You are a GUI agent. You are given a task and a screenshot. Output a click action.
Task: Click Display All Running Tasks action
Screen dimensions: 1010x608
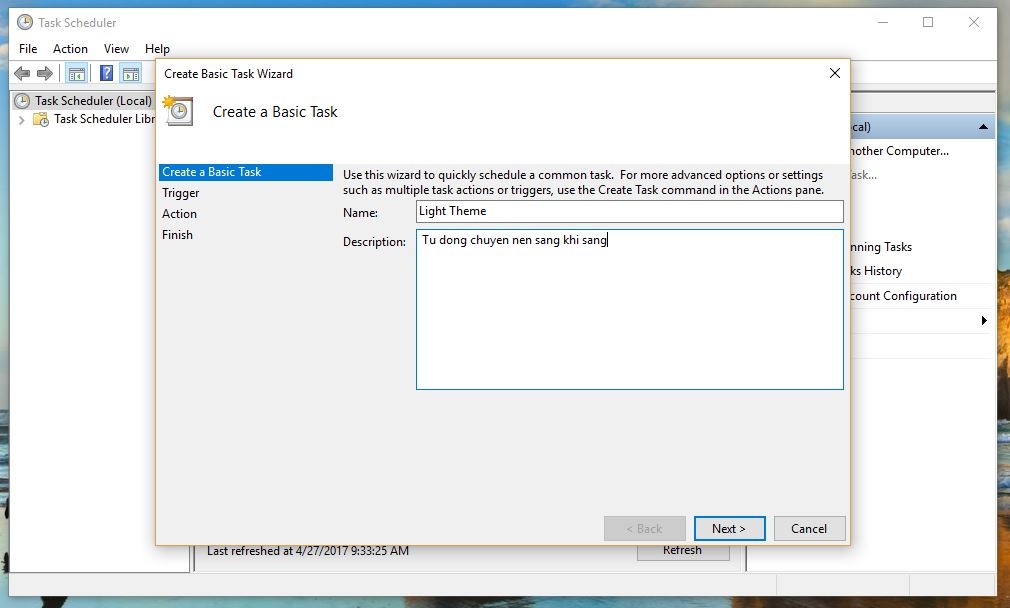(x=881, y=247)
